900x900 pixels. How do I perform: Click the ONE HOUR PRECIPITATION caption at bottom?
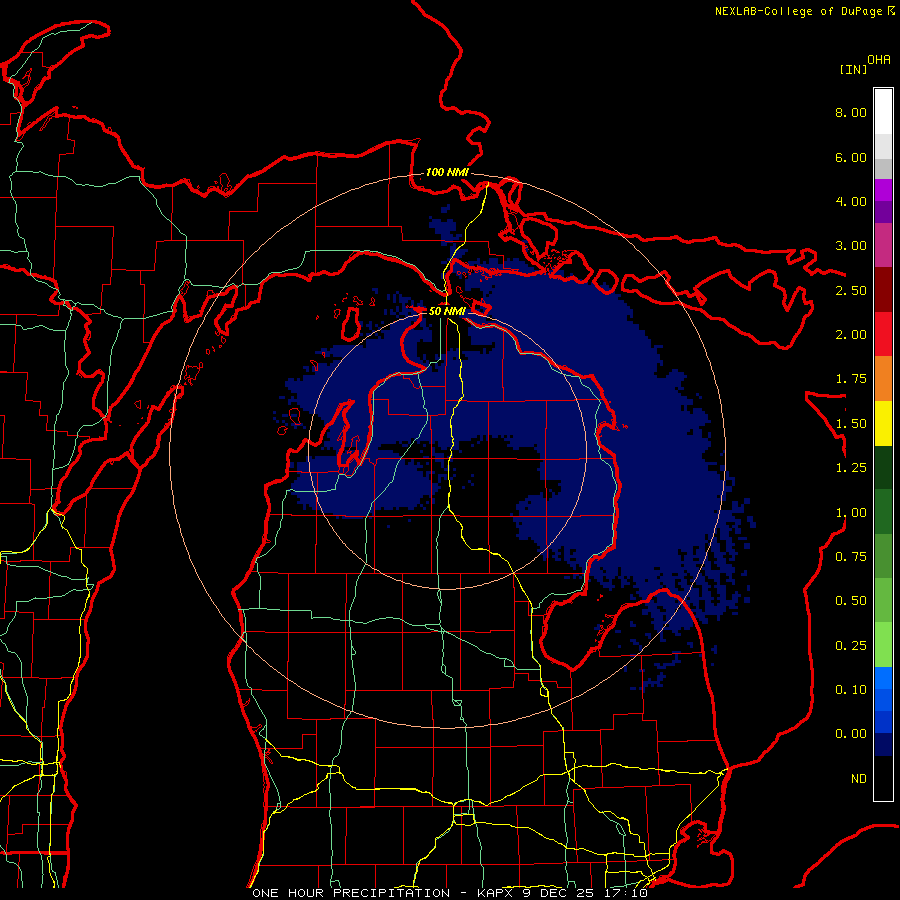[449, 893]
